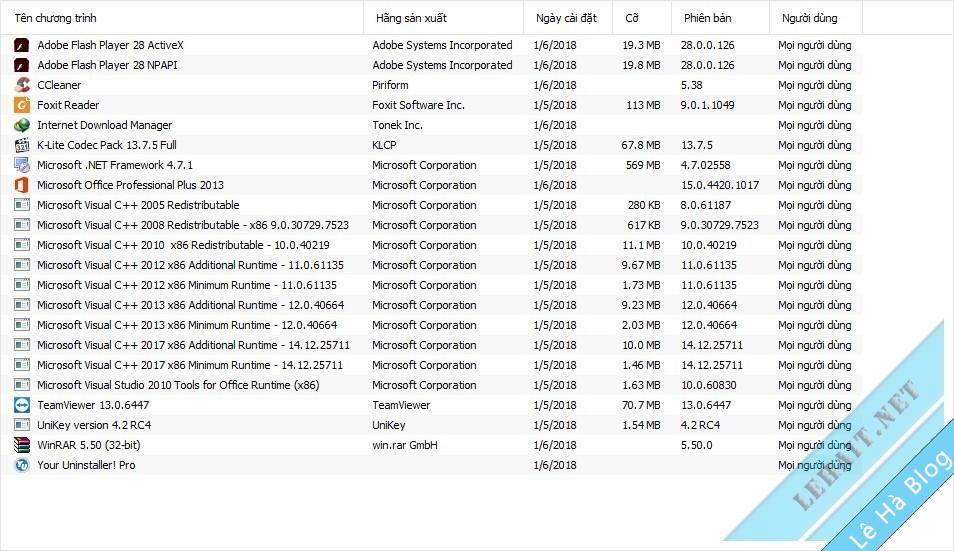Click the WinRAR 5.50 icon
954x551 pixels.
22,445
